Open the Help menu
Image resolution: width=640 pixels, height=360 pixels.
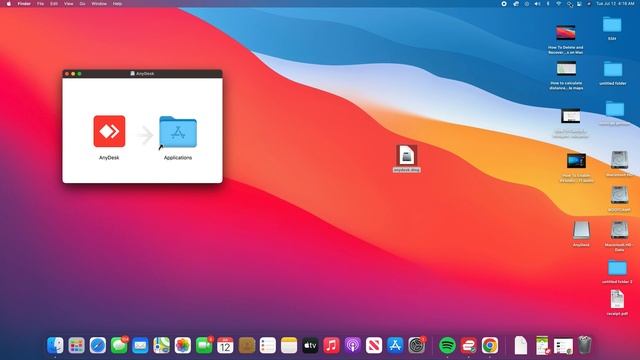(117, 4)
